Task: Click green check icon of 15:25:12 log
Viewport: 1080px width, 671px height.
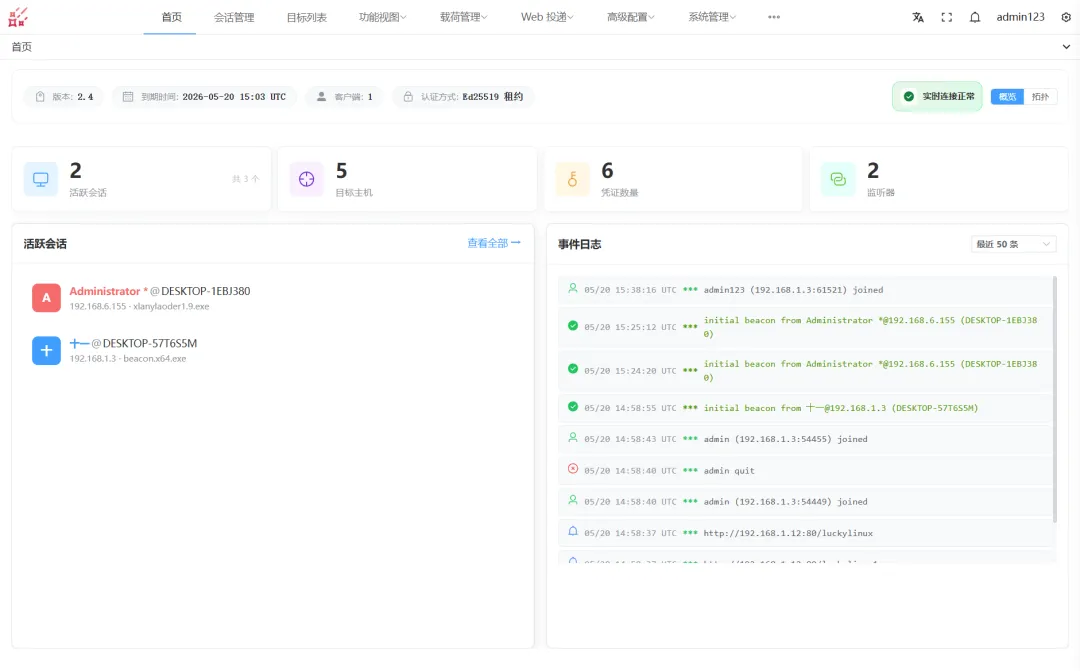Action: click(572, 325)
